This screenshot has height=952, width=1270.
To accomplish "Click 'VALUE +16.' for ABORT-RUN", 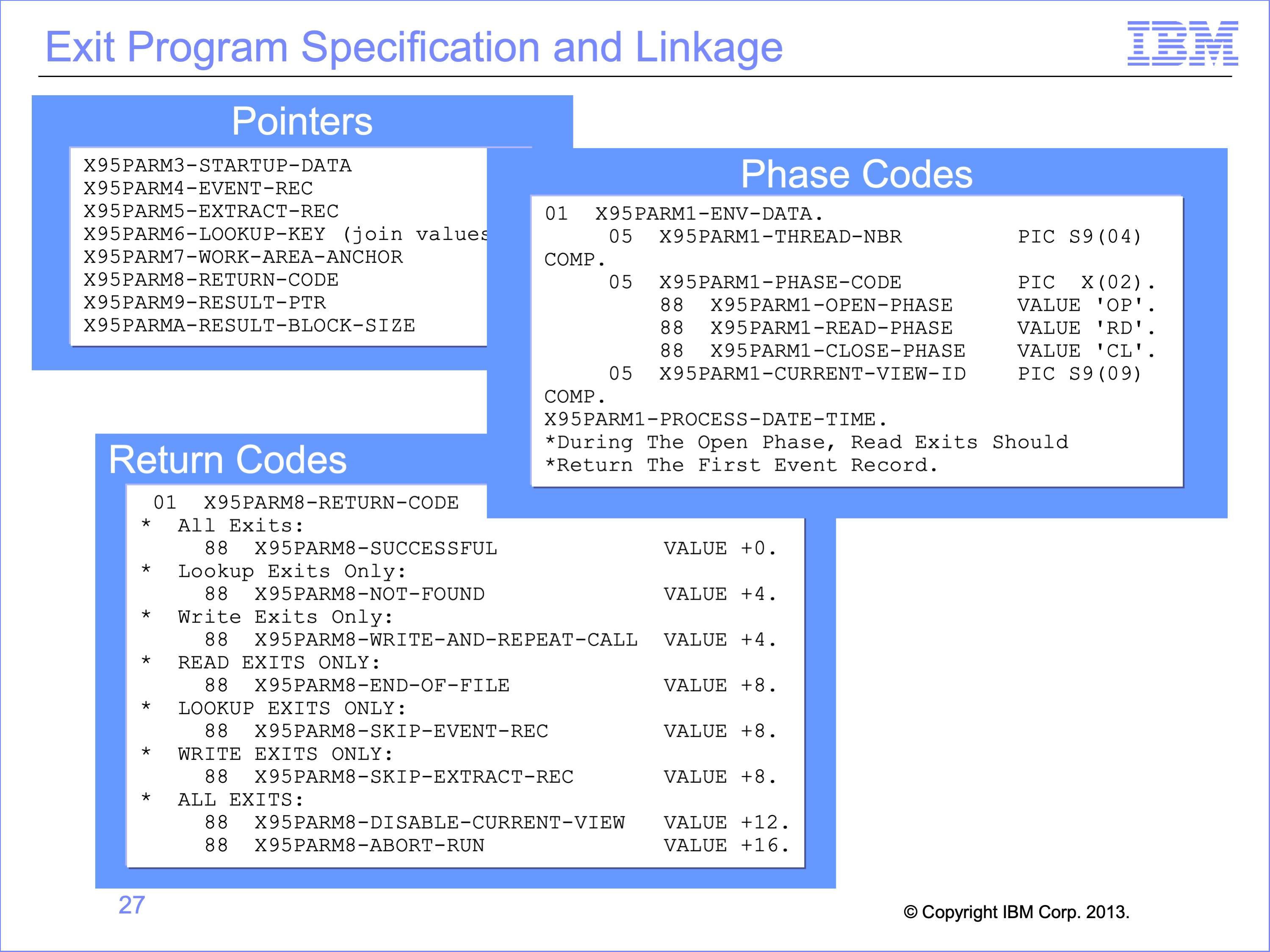I will coord(726,846).
